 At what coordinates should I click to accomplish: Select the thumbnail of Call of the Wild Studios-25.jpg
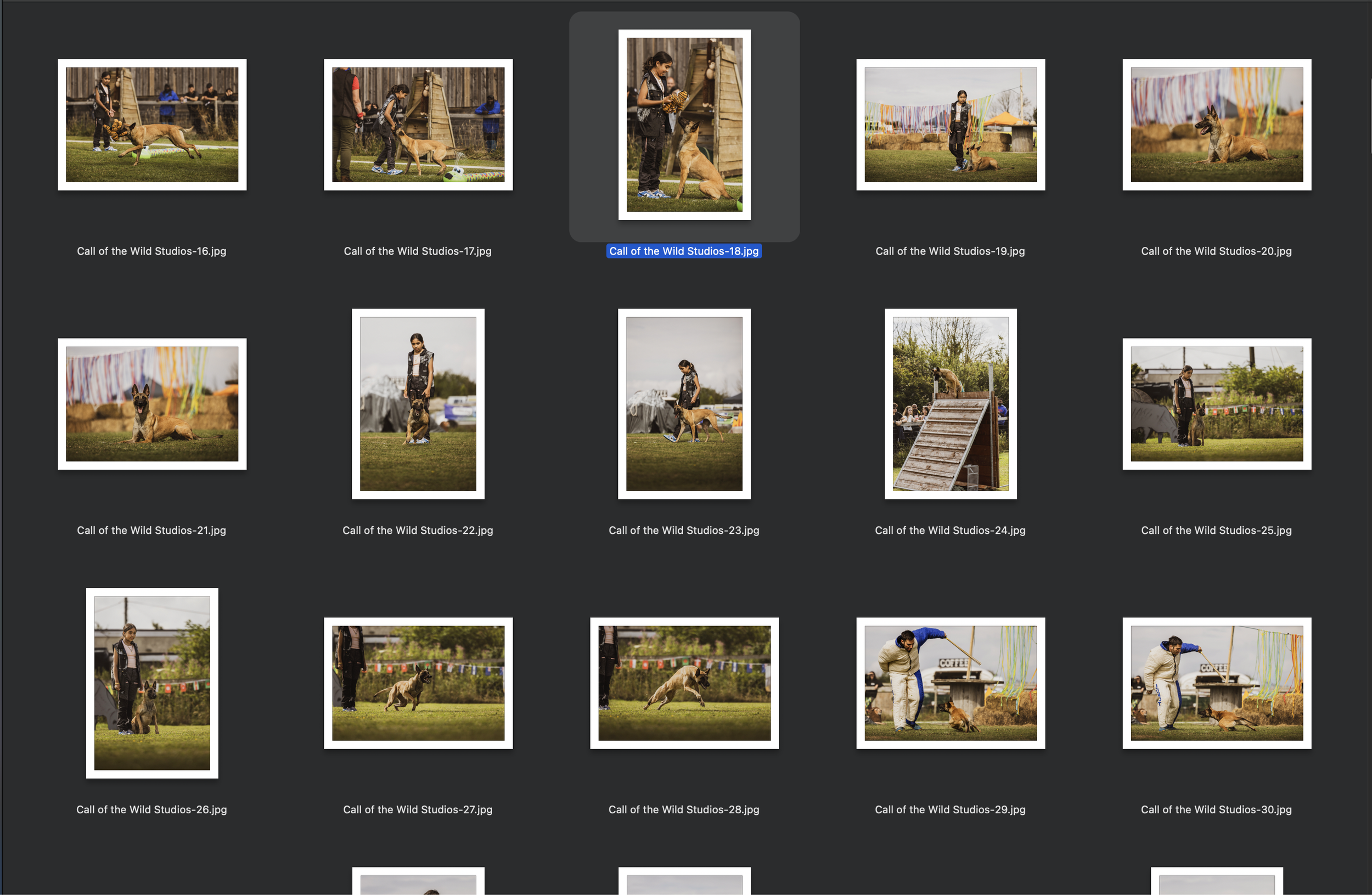pos(1217,403)
